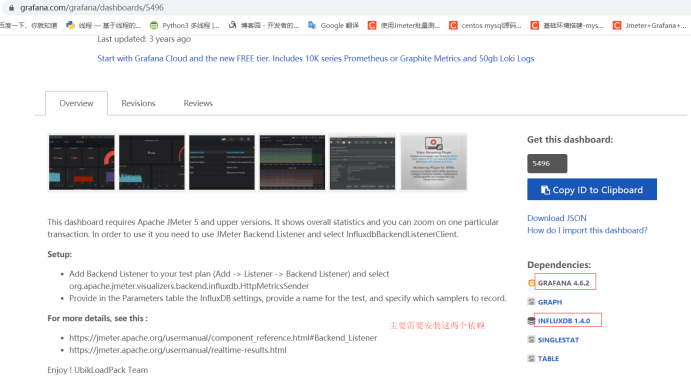691x389 pixels.
Task: Click the panel icon next to TABLE
Action: pos(531,359)
